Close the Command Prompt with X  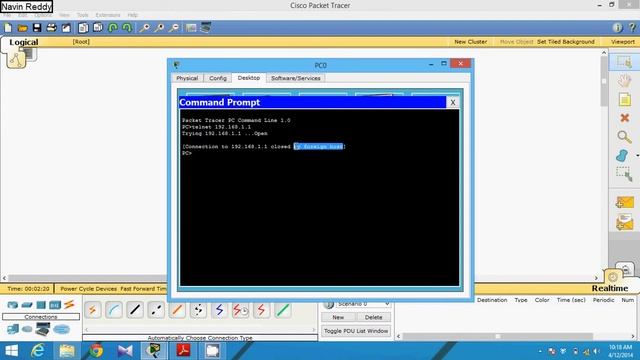point(453,102)
